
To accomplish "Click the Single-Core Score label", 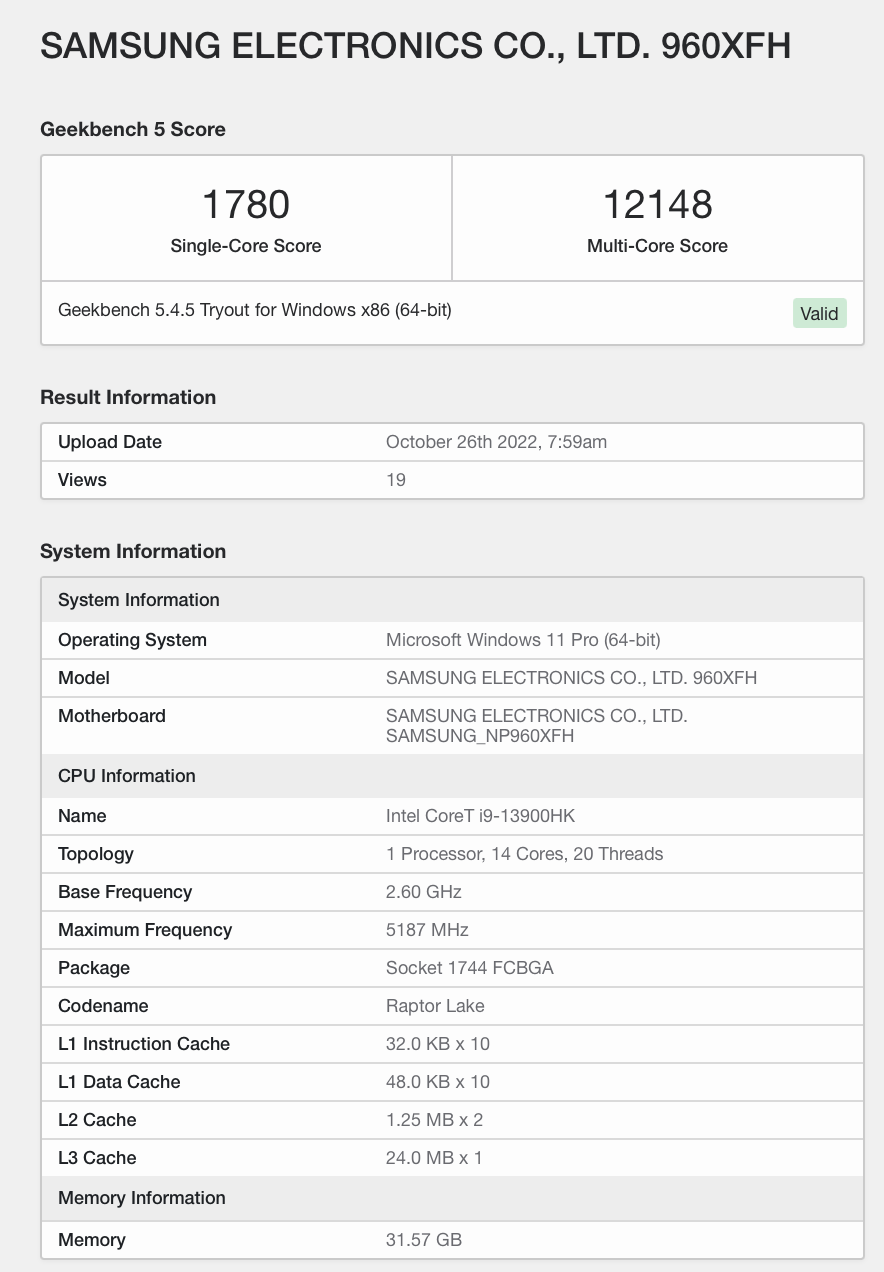I will (x=246, y=246).
